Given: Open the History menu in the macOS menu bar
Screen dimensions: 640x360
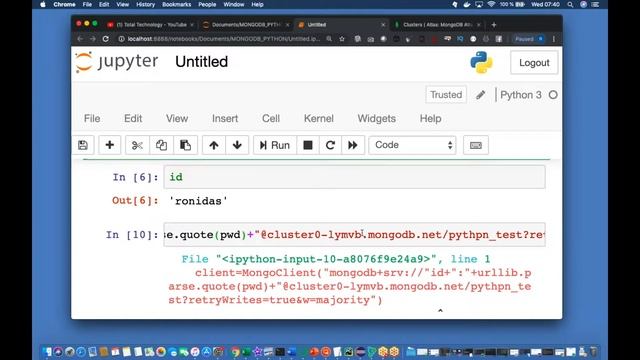Looking at the screenshot, I should click(x=145, y=4).
